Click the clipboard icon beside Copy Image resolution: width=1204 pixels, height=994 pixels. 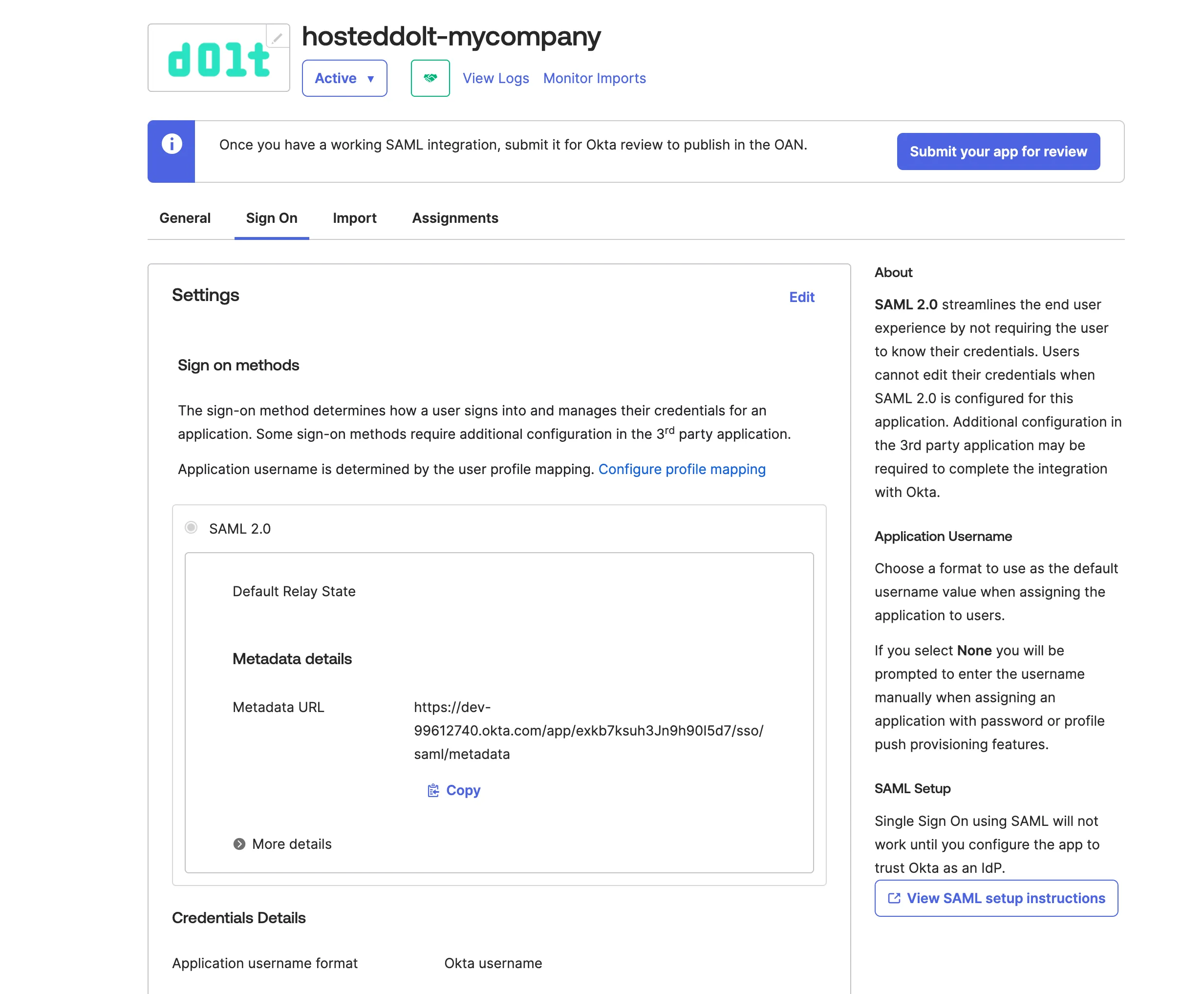(433, 790)
